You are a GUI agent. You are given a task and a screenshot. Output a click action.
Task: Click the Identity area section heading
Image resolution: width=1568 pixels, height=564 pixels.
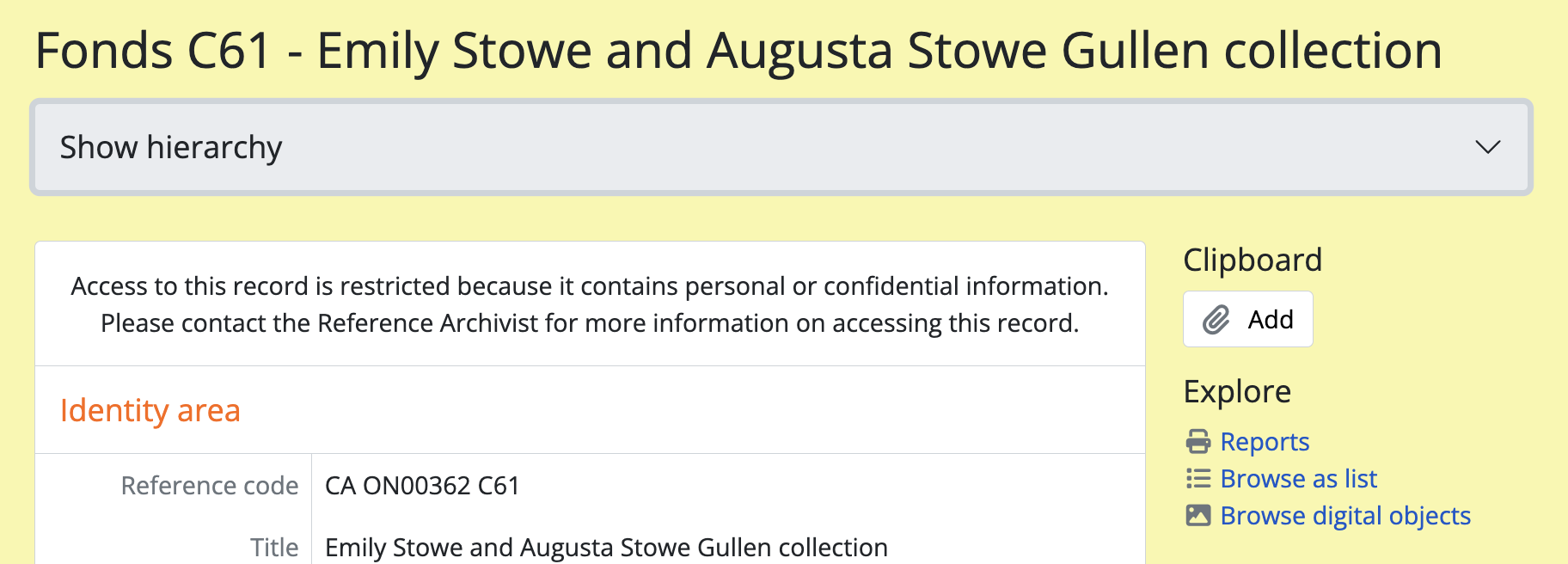click(x=150, y=411)
